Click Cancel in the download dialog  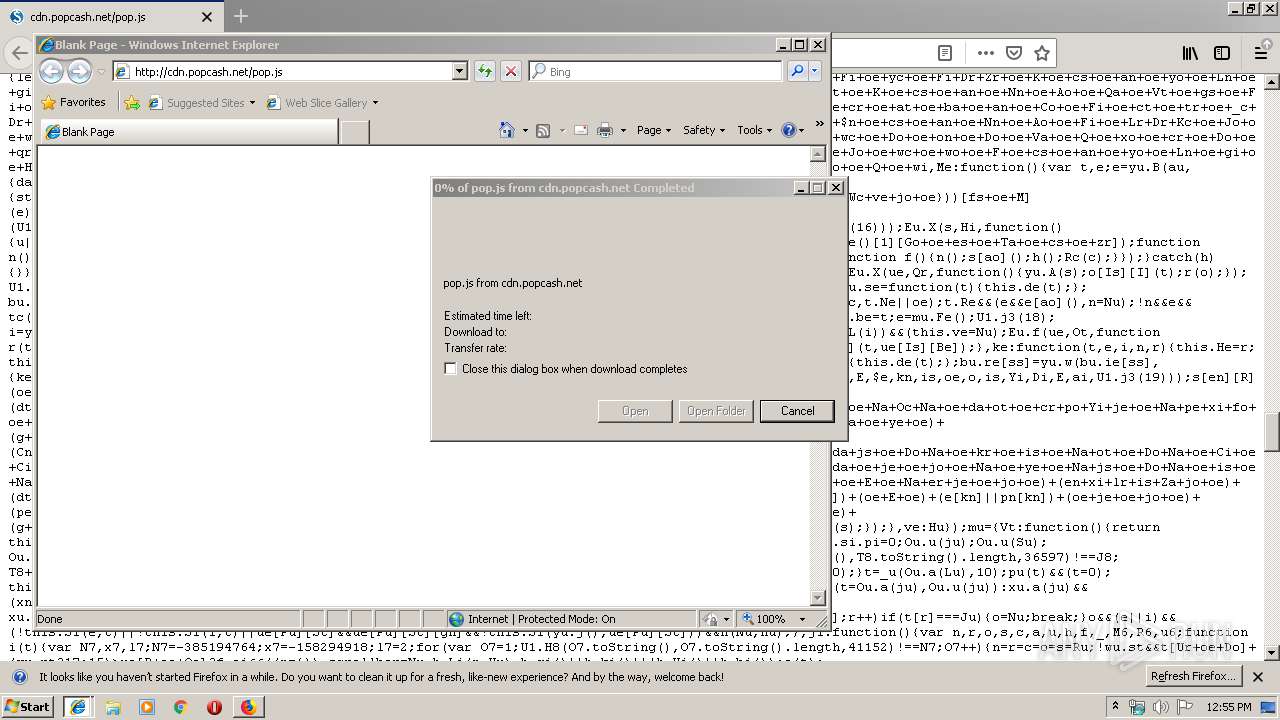(x=797, y=411)
